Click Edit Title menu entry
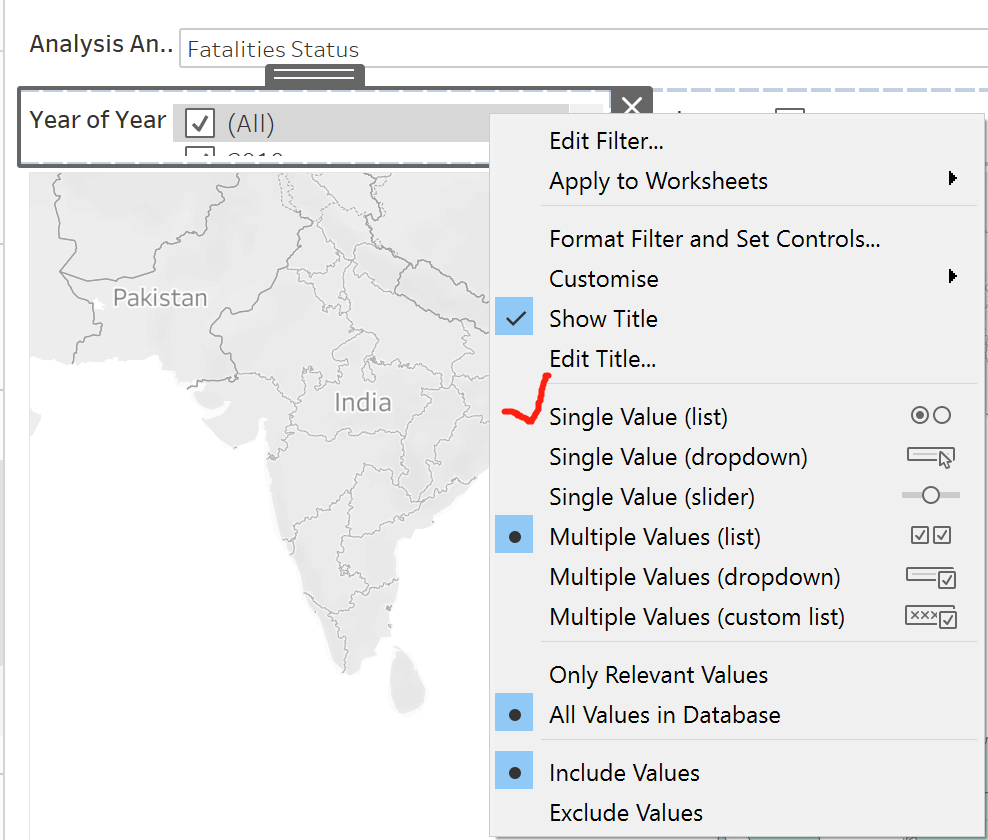The width and height of the screenshot is (988, 840). click(602, 358)
